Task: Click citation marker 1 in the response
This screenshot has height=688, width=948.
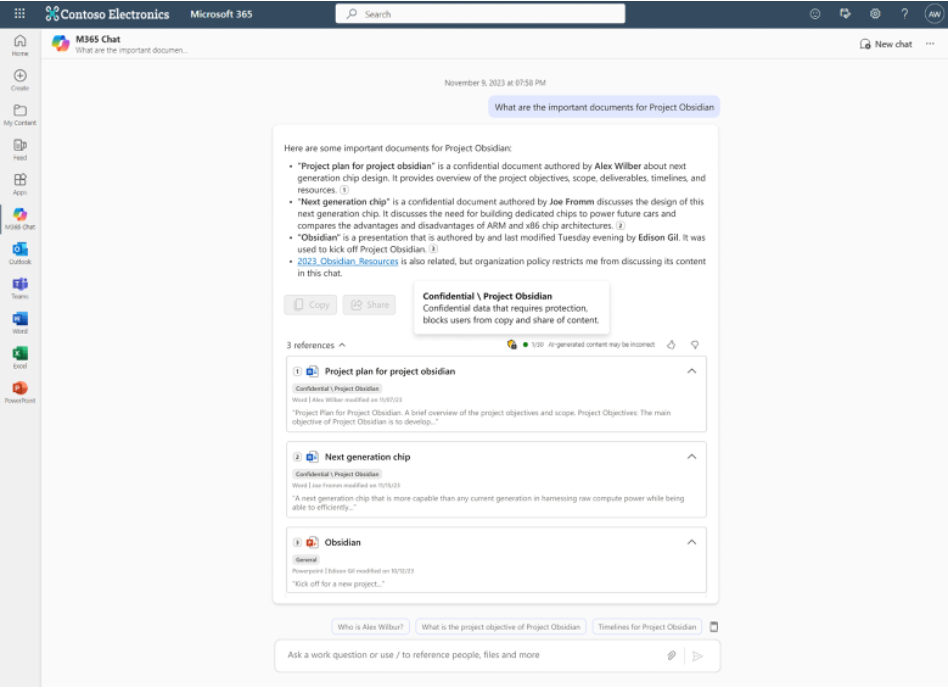Action: [x=345, y=190]
